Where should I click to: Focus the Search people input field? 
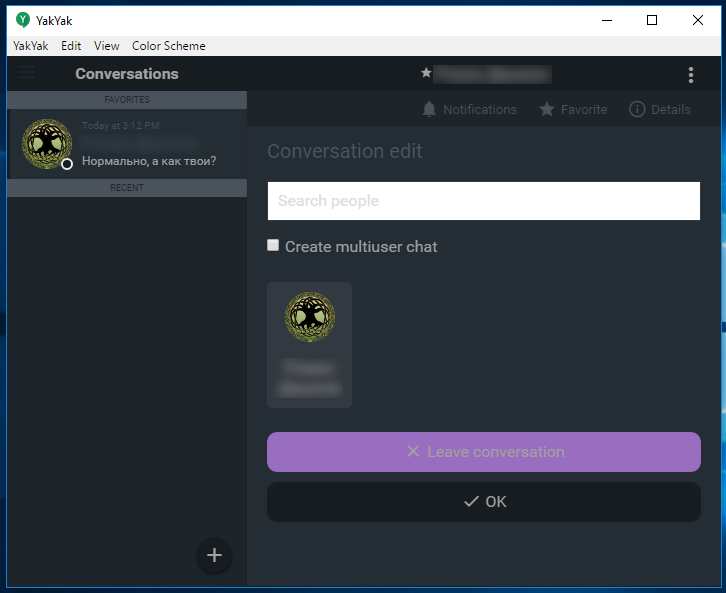coord(483,201)
